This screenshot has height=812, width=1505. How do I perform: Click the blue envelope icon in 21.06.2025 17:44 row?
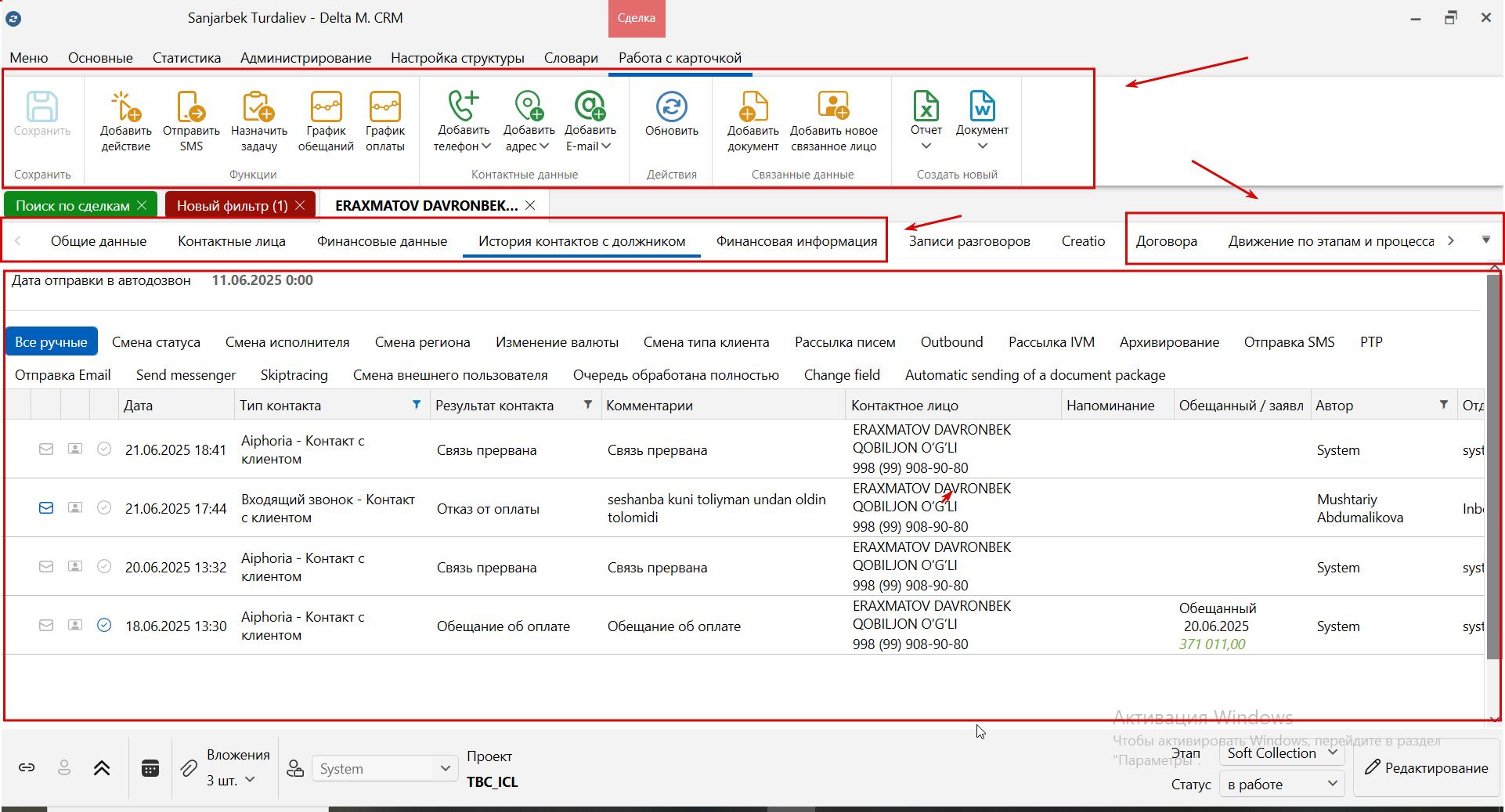click(46, 507)
